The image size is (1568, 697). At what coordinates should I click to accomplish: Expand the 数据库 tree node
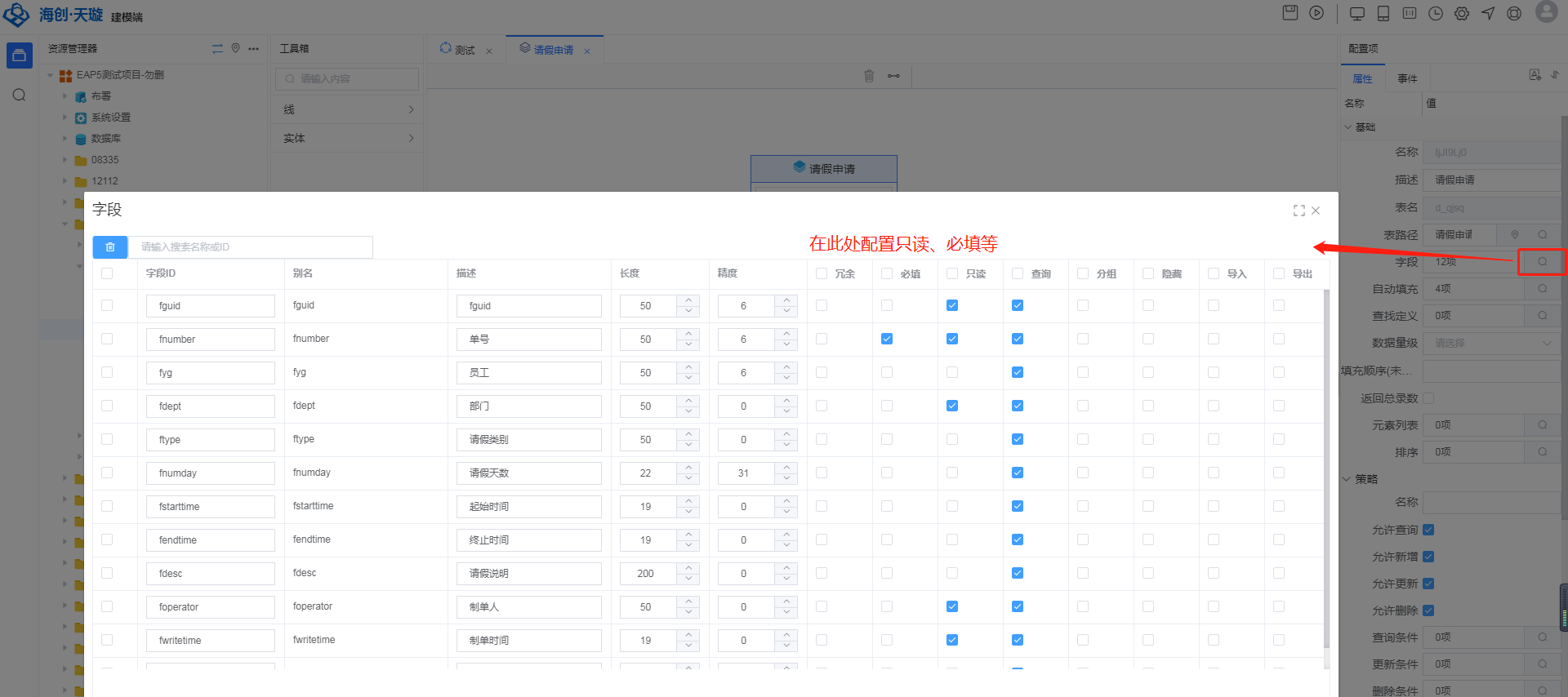(65, 139)
